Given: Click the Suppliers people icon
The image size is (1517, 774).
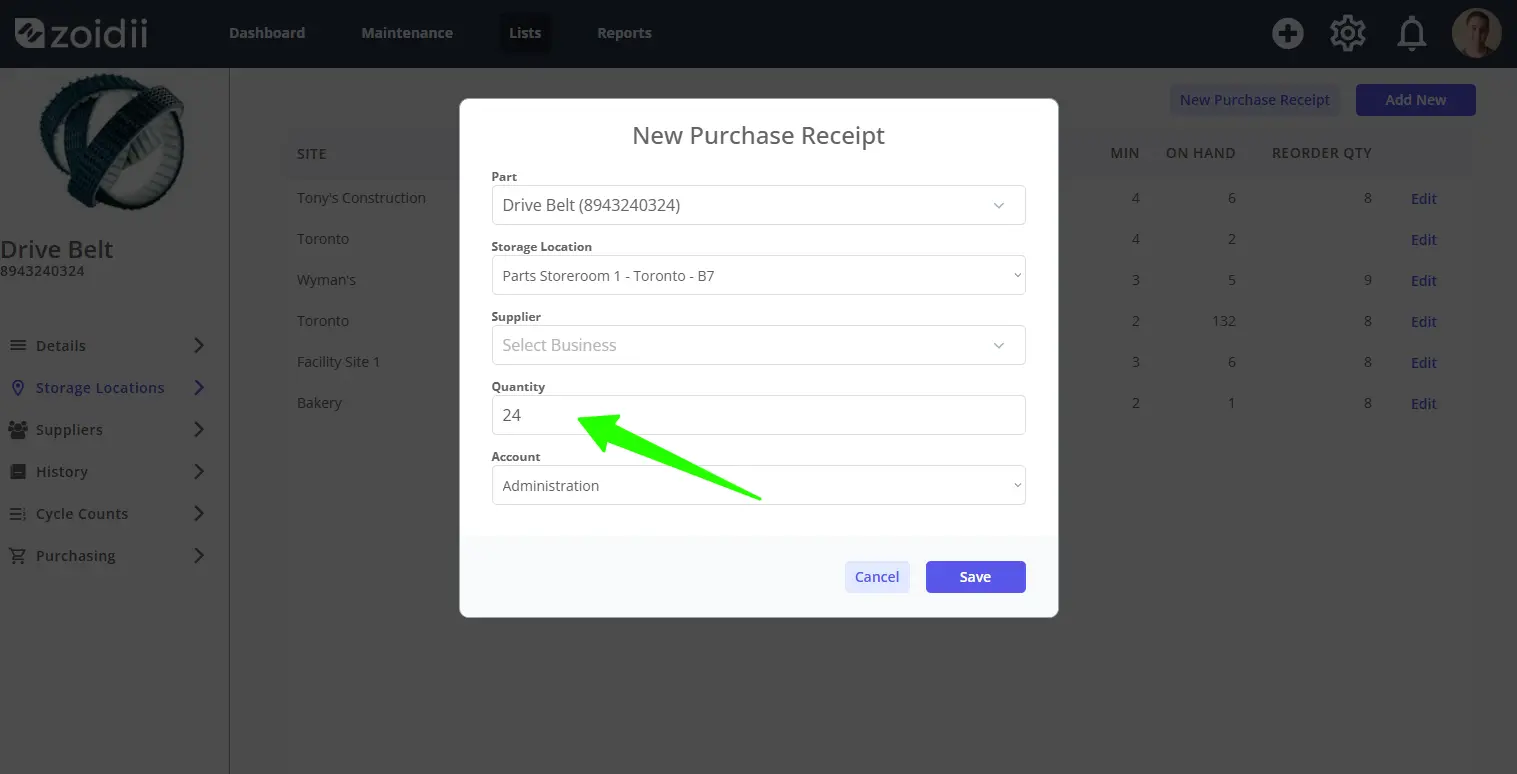Looking at the screenshot, I should 17,429.
